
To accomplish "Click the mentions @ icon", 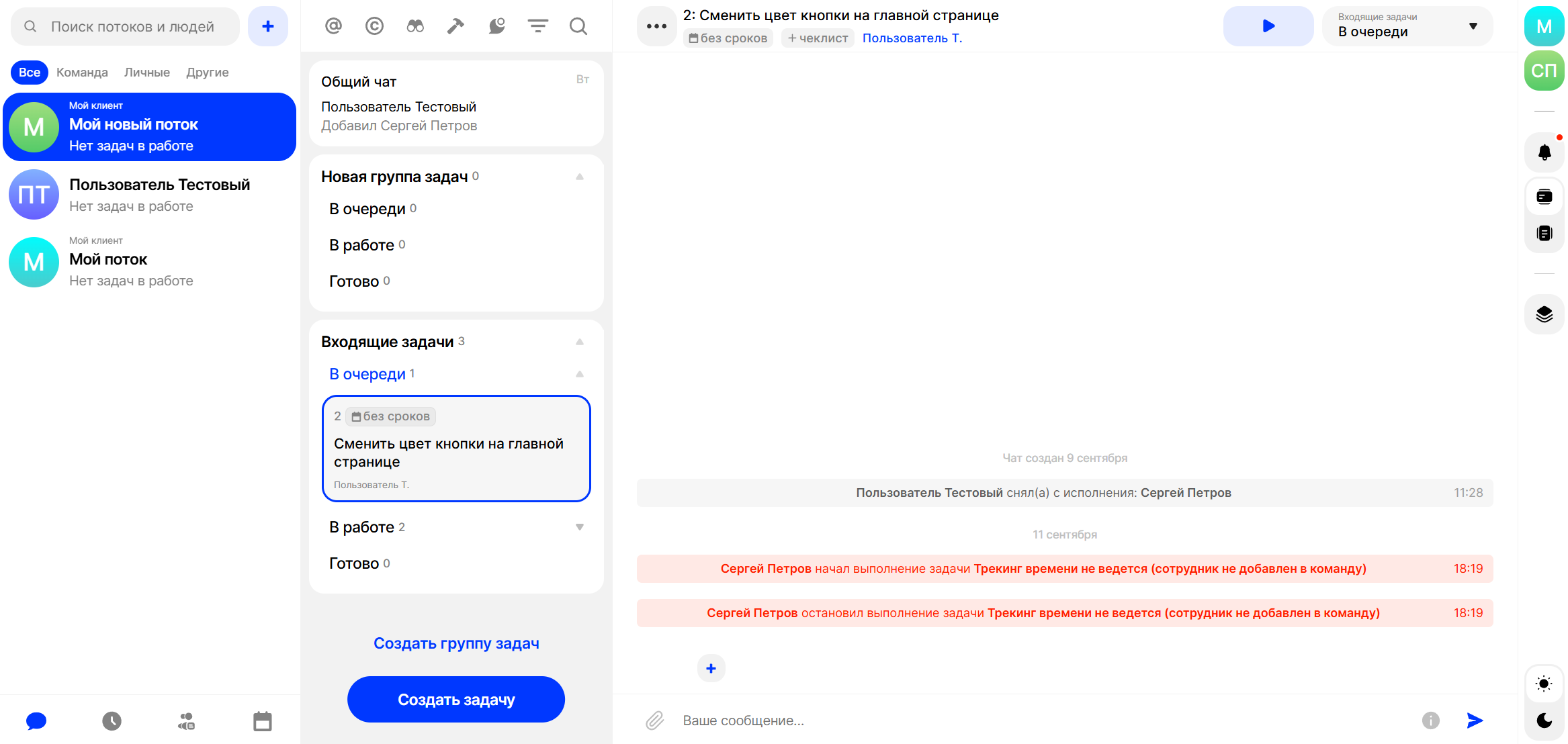I will pos(333,26).
